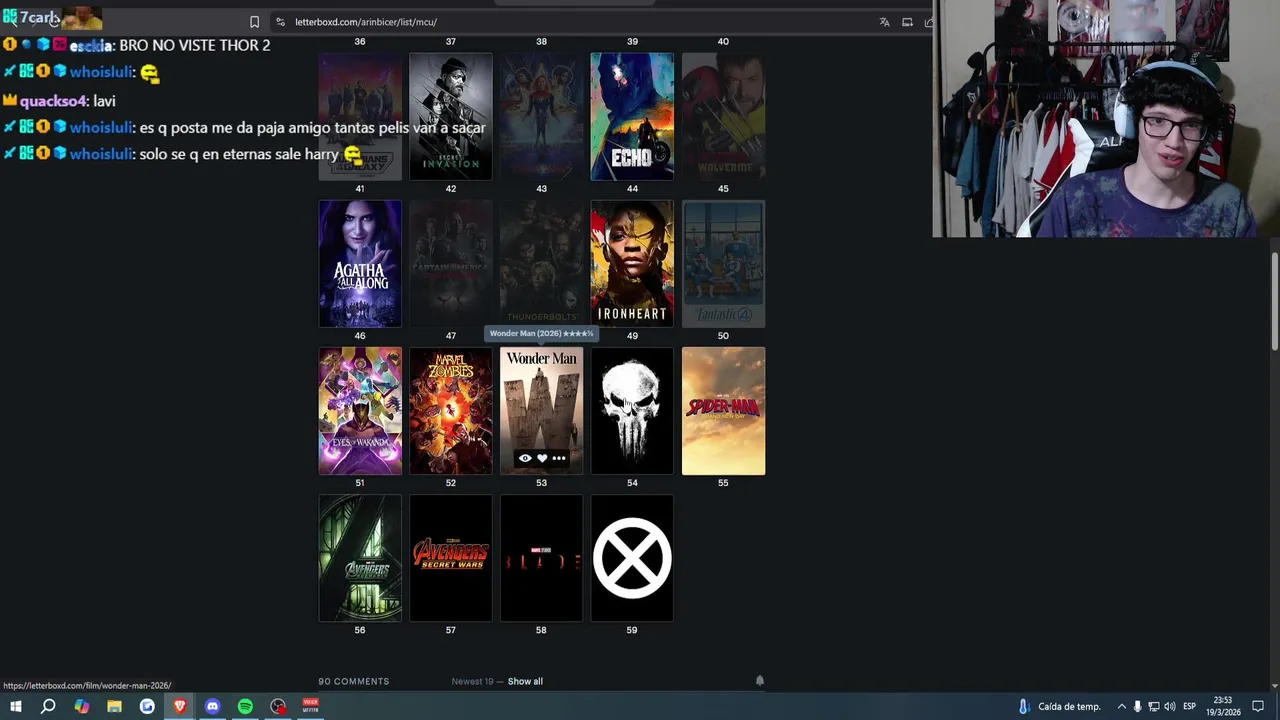Open Windows taskbar search
The height and width of the screenshot is (720, 1280).
(48, 706)
